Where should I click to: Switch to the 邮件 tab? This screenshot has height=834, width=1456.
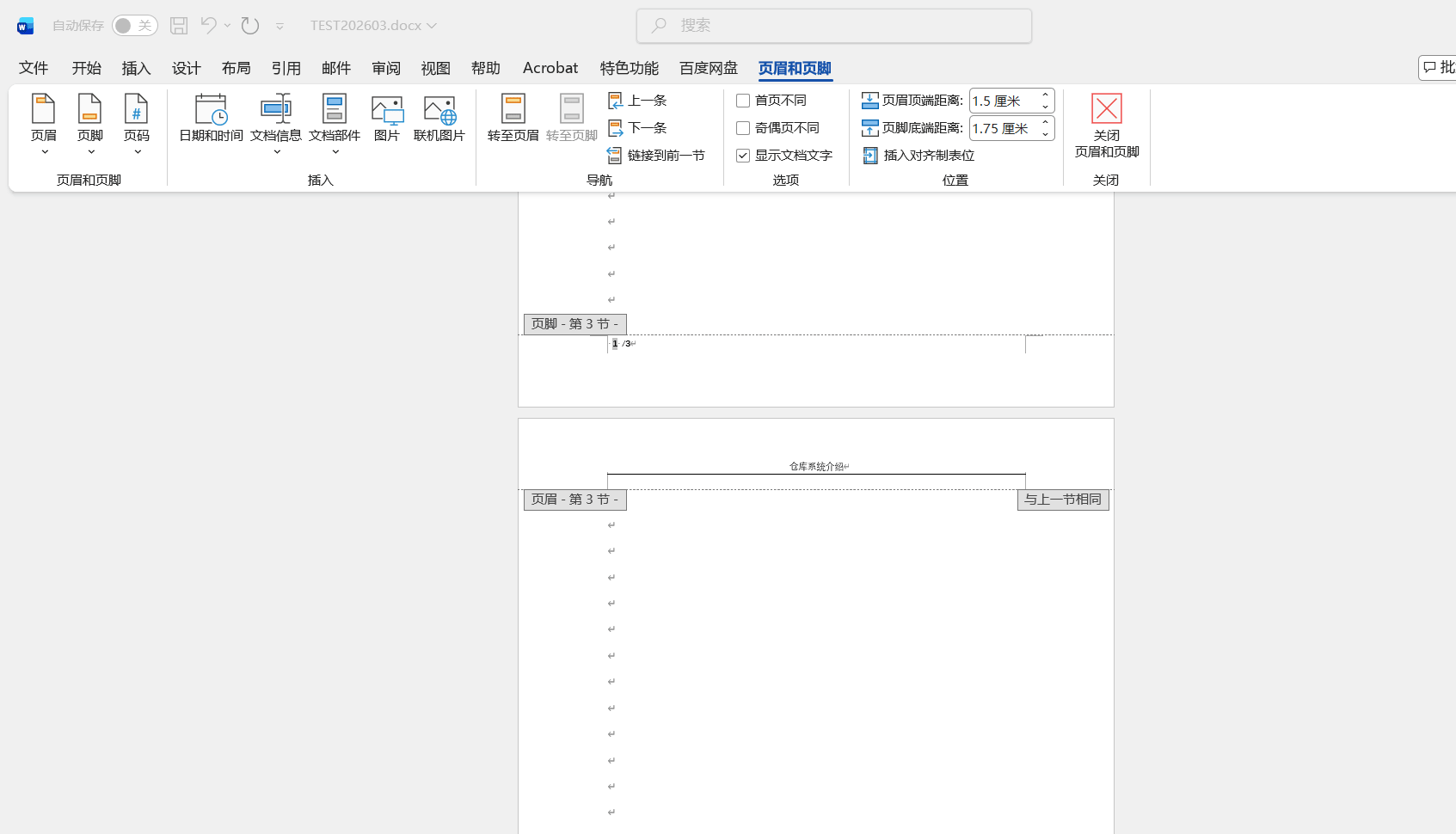coord(335,68)
